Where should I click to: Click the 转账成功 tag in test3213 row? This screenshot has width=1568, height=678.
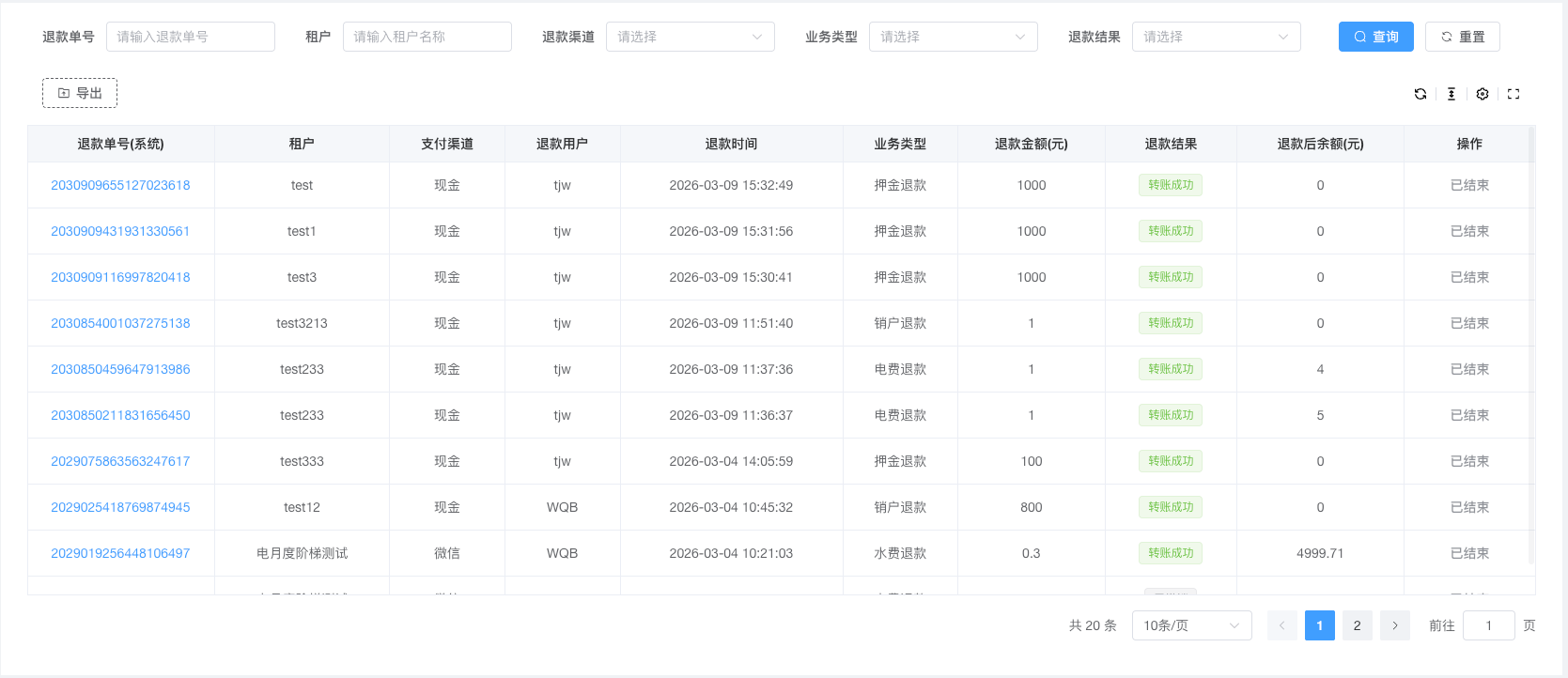[x=1171, y=323]
